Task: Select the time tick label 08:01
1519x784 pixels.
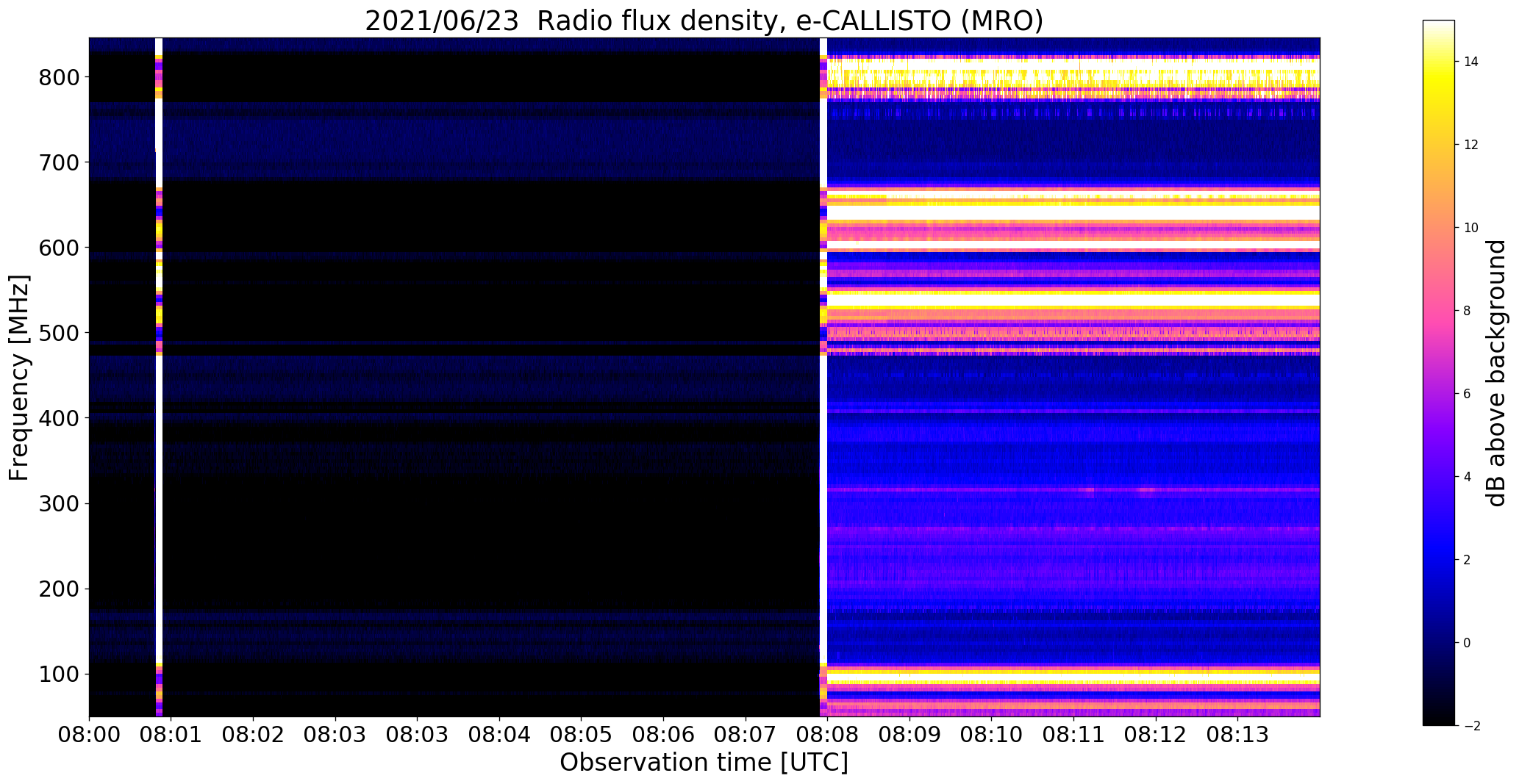Action: pyautogui.click(x=171, y=734)
